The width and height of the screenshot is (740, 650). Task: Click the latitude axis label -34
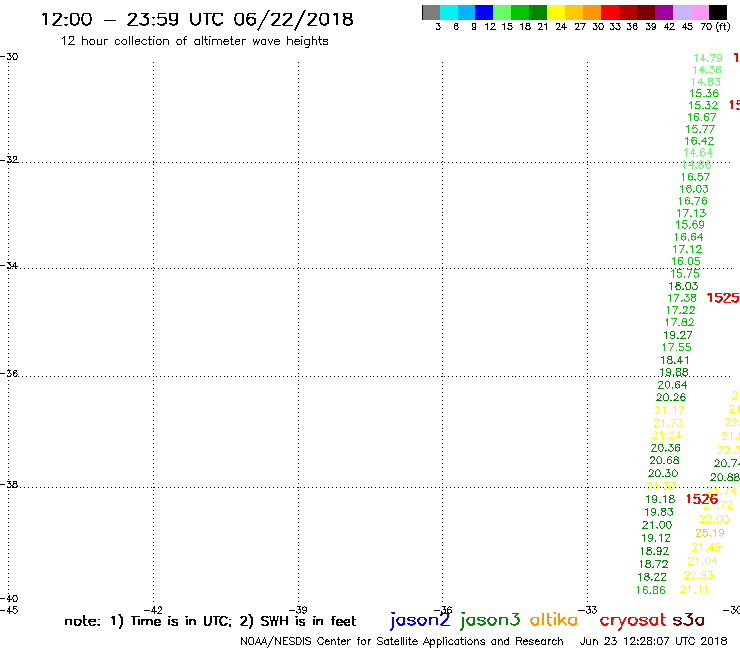point(9,265)
